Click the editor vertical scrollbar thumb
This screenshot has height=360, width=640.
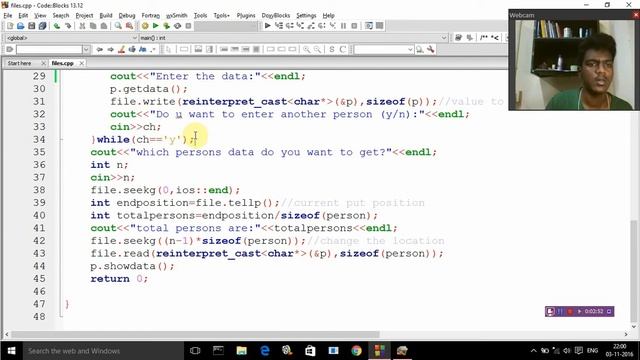[634, 271]
